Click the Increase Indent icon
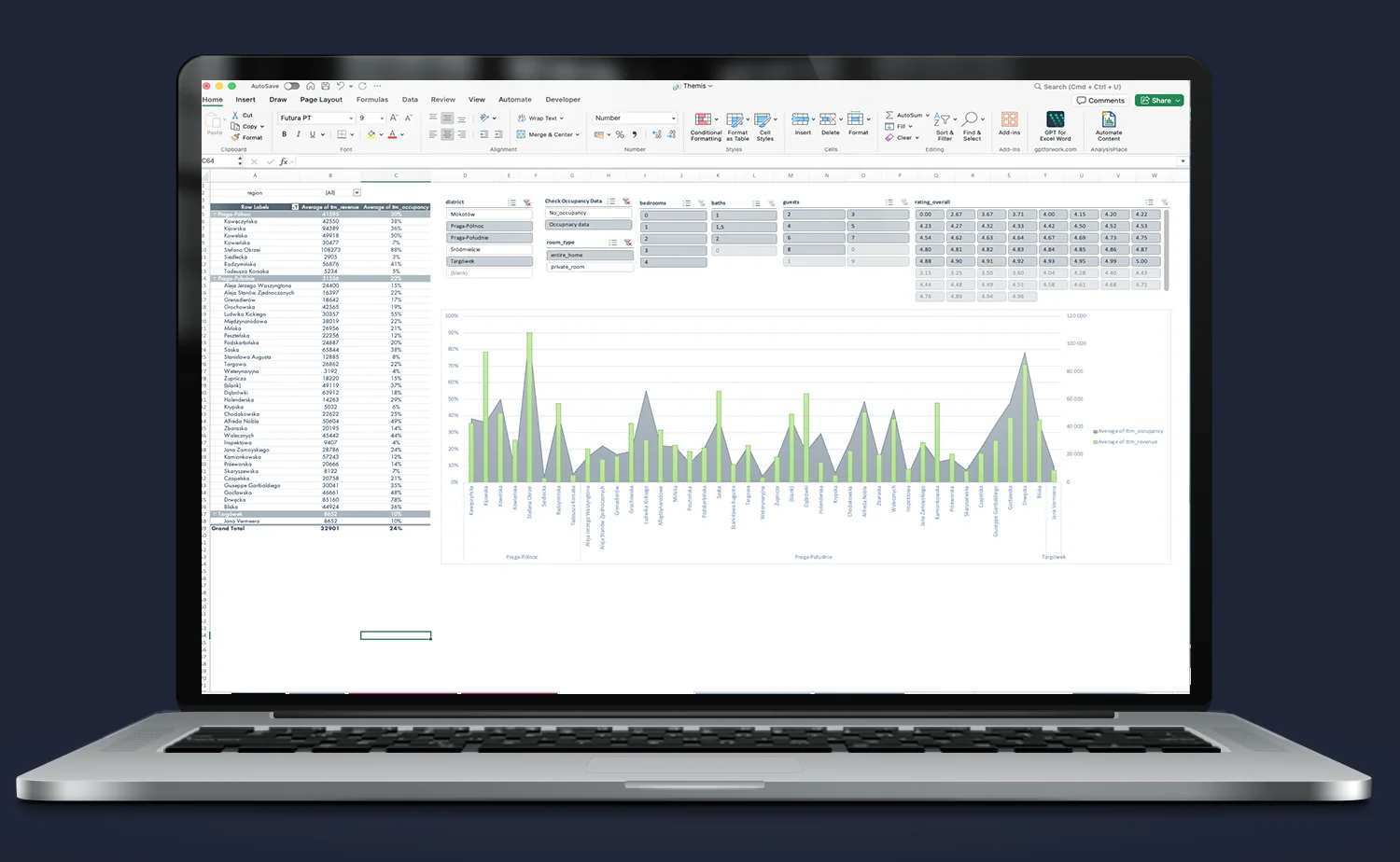The width and height of the screenshot is (1400, 862). pyautogui.click(x=498, y=134)
